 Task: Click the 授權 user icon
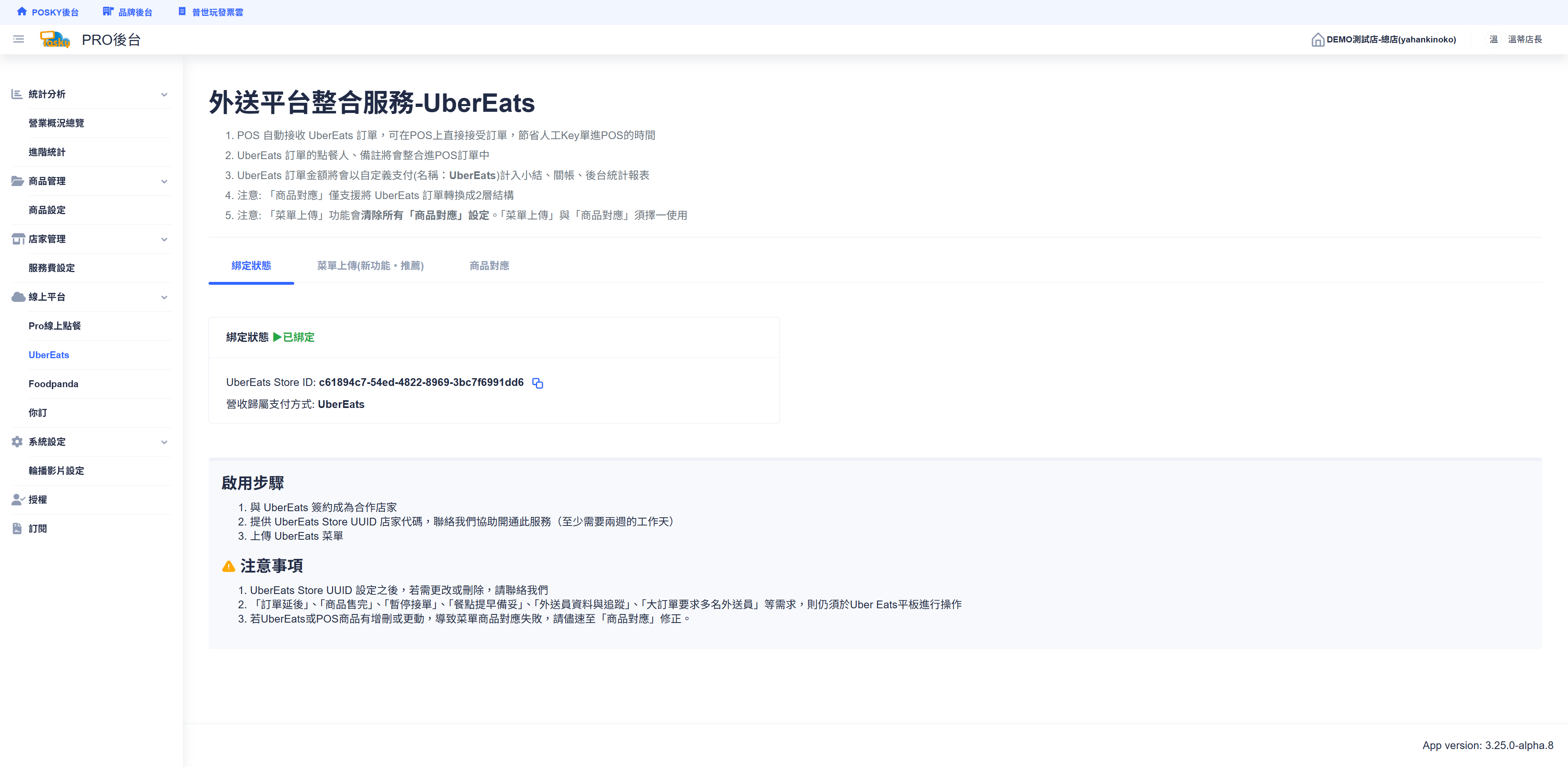tap(18, 499)
